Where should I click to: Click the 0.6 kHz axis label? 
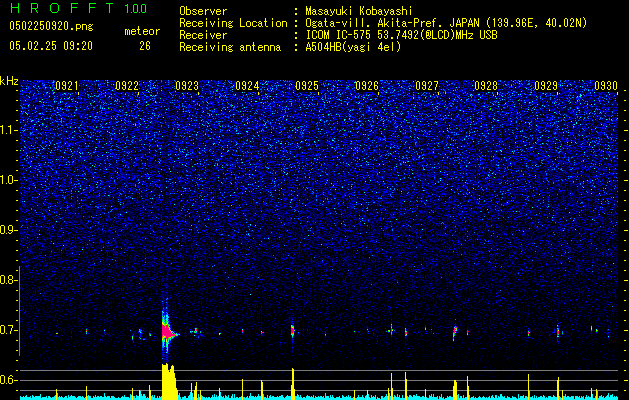(x=9, y=380)
